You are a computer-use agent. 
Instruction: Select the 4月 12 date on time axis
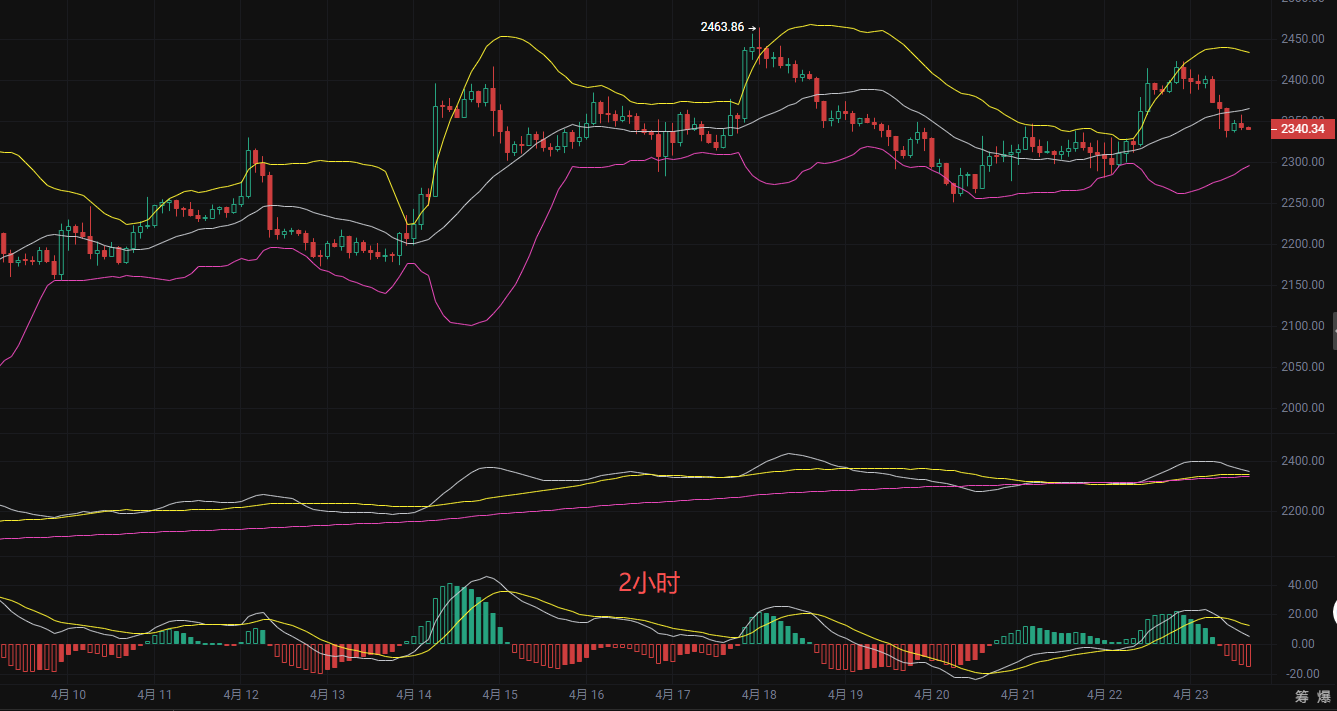click(241, 694)
